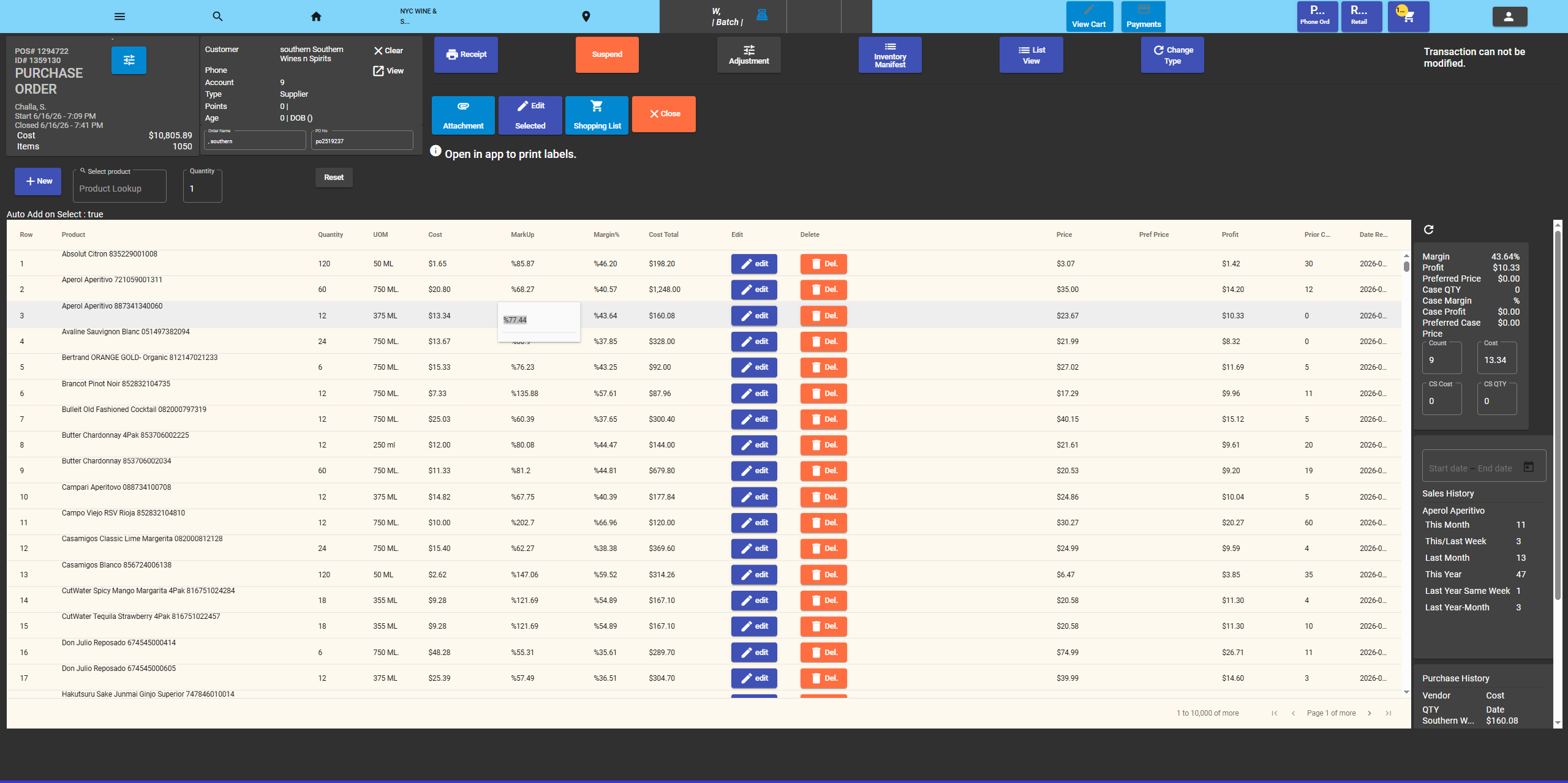This screenshot has width=1568, height=783.
Task: Go to next page arrow
Action: (1370, 713)
